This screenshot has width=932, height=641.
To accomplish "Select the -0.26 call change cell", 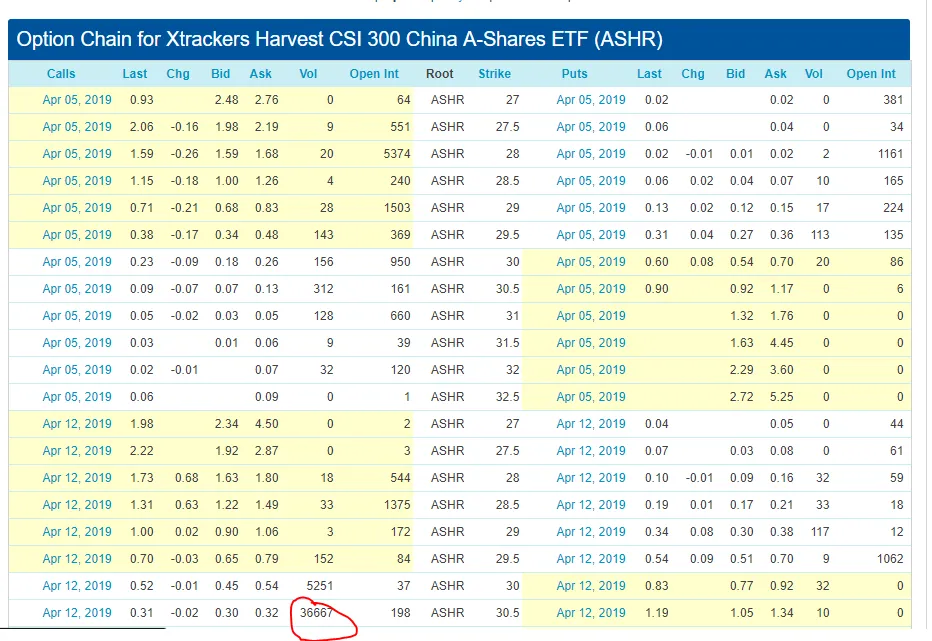I will click(184, 154).
